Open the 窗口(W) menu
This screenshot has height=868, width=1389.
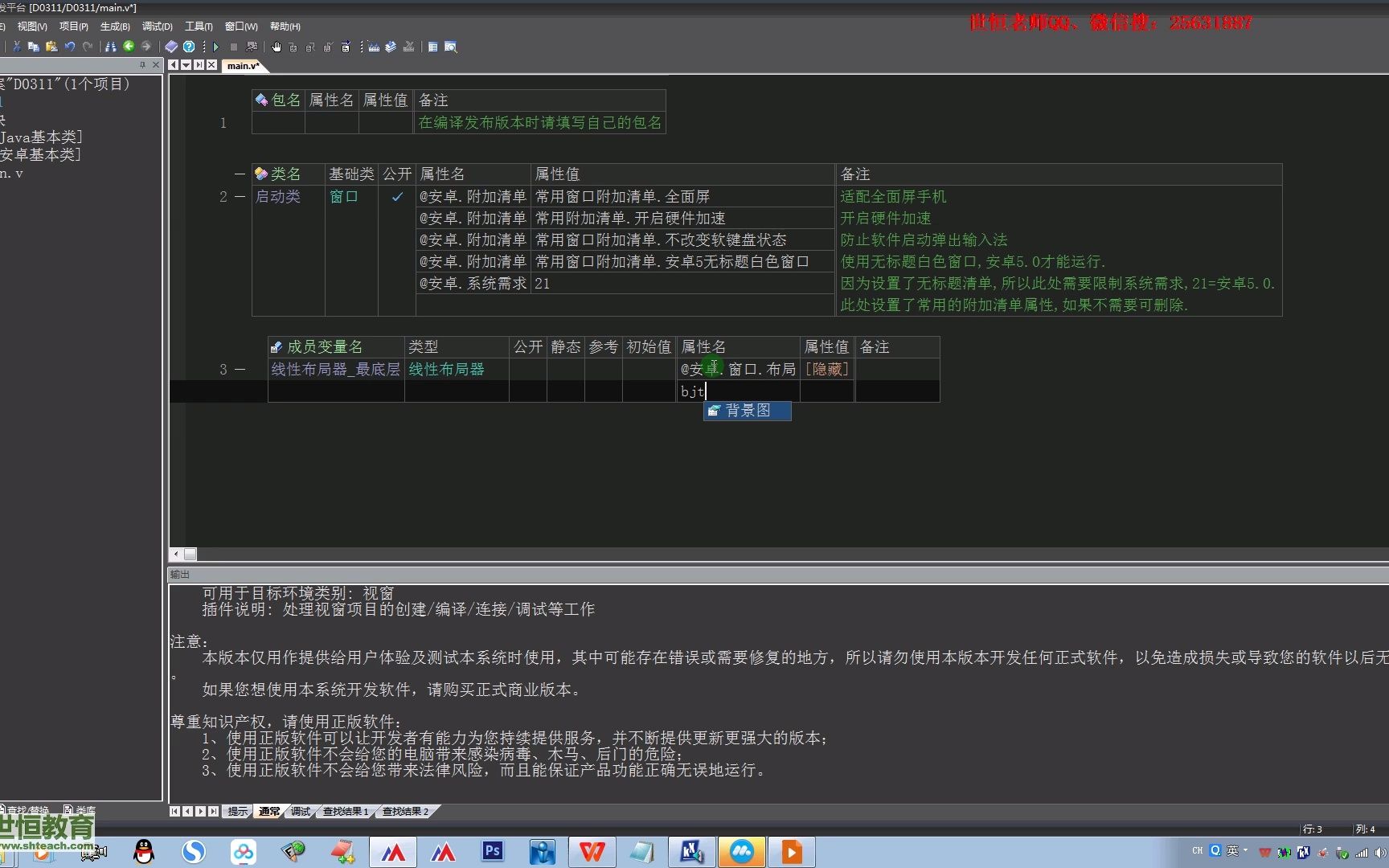pyautogui.click(x=241, y=27)
